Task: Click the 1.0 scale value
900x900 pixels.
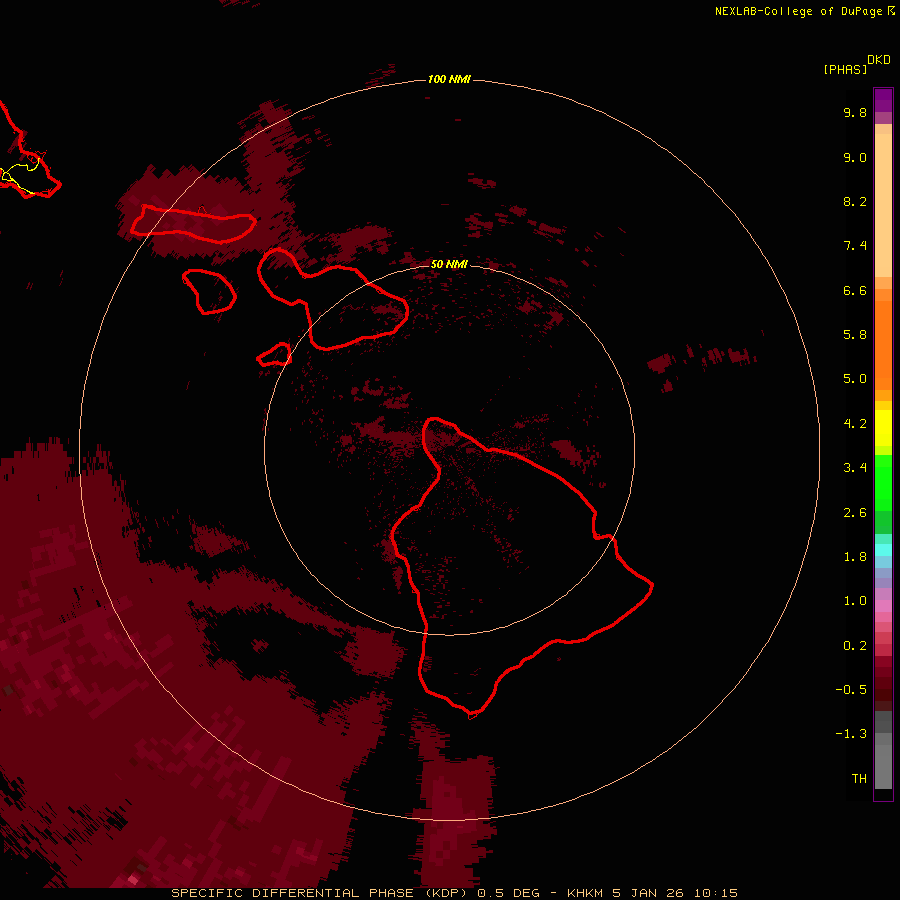Action: coord(855,601)
